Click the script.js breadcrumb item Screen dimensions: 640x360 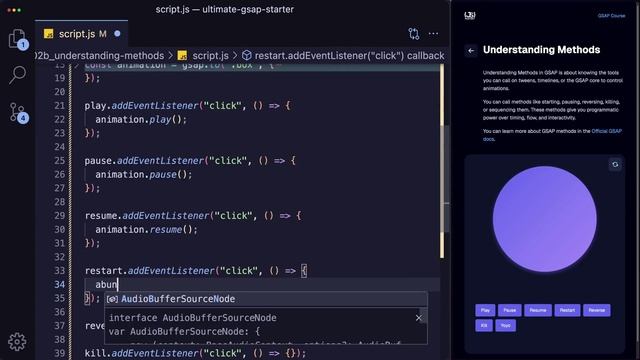(210, 56)
